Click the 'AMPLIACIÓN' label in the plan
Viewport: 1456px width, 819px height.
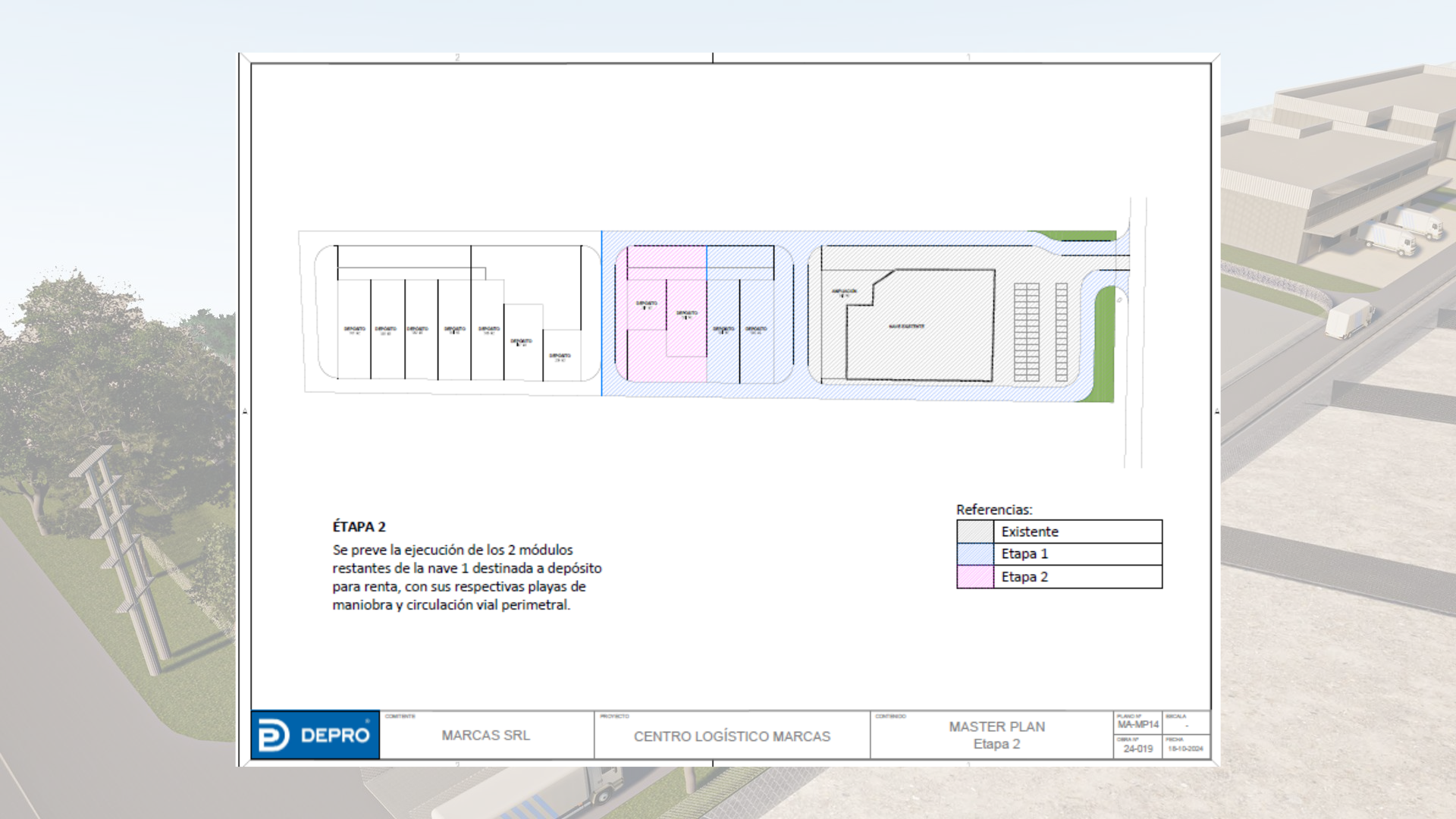[844, 291]
